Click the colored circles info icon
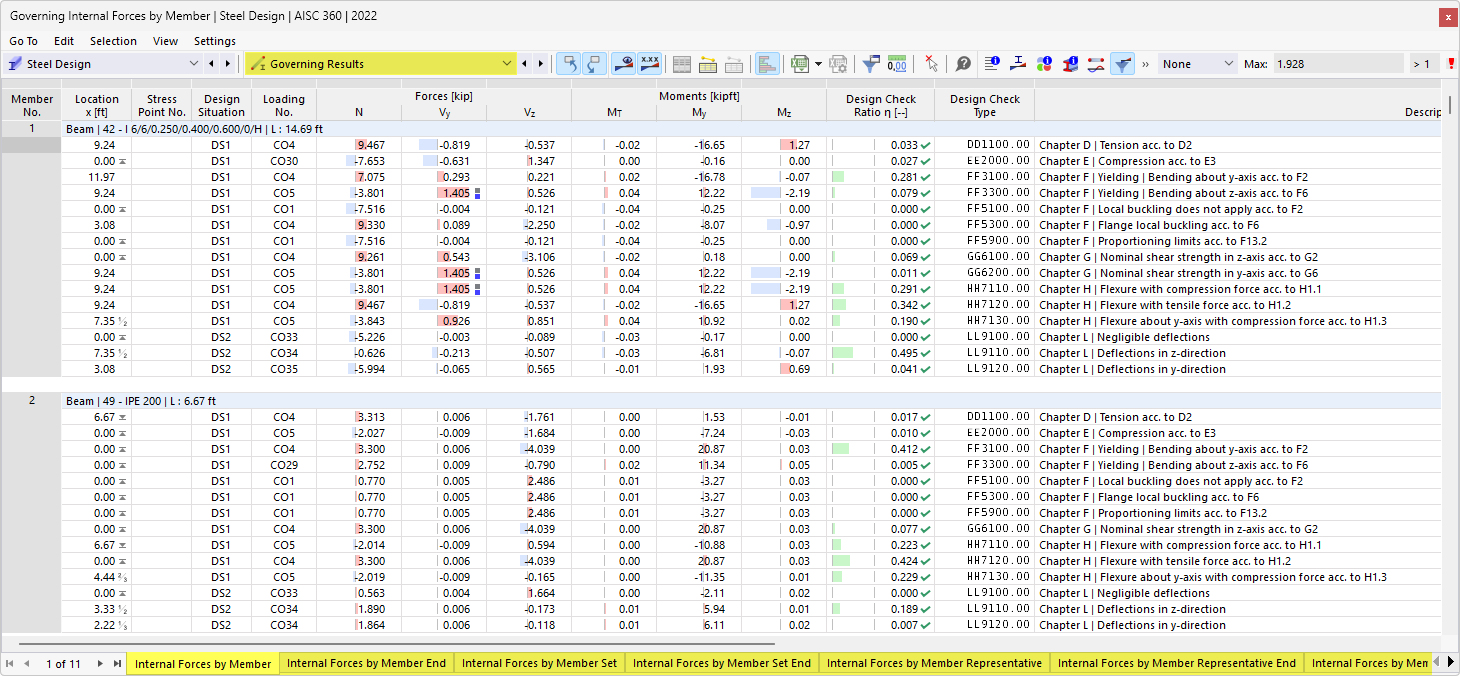 tap(1045, 64)
